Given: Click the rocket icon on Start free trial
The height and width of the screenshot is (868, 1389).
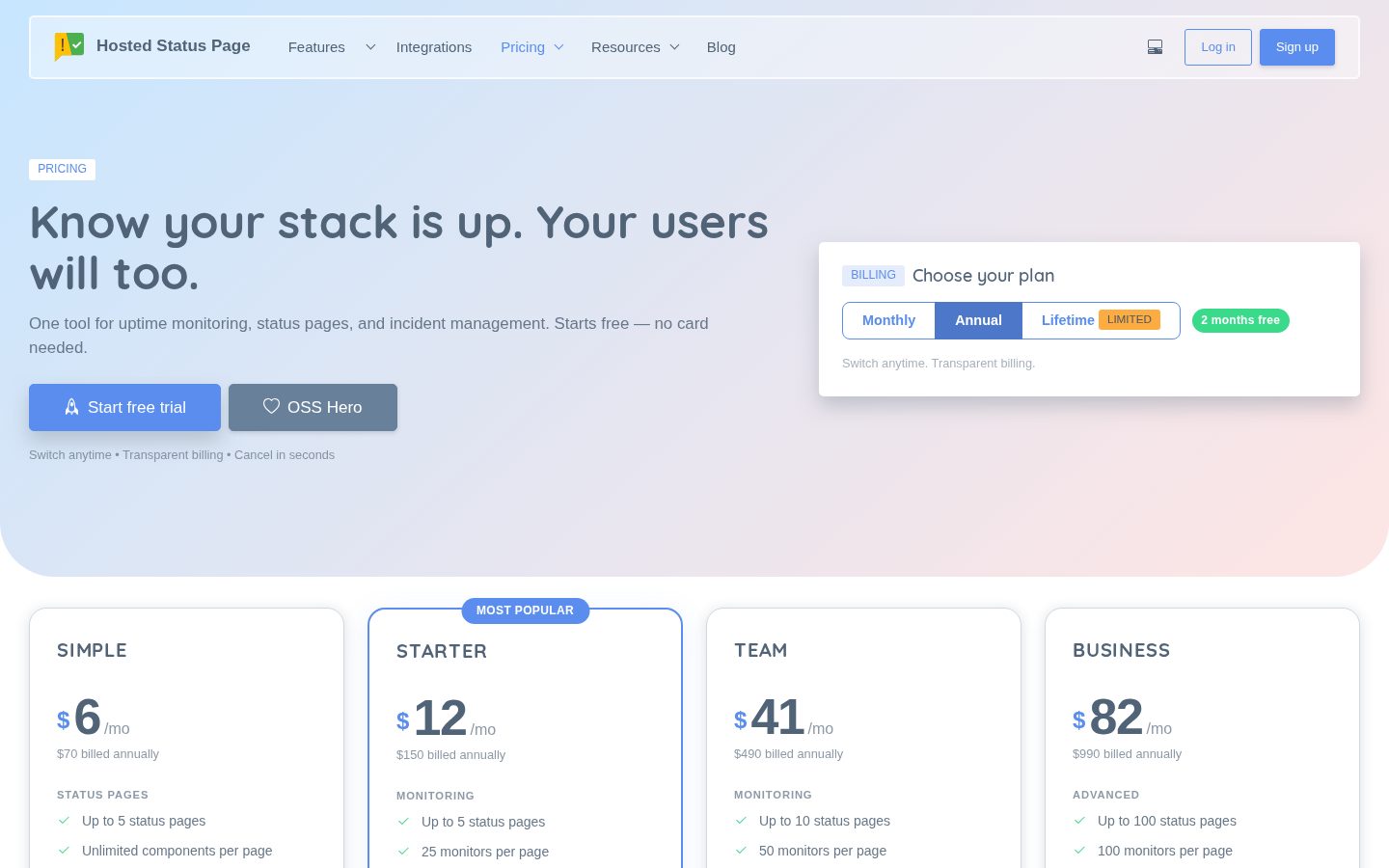Looking at the screenshot, I should 71,407.
